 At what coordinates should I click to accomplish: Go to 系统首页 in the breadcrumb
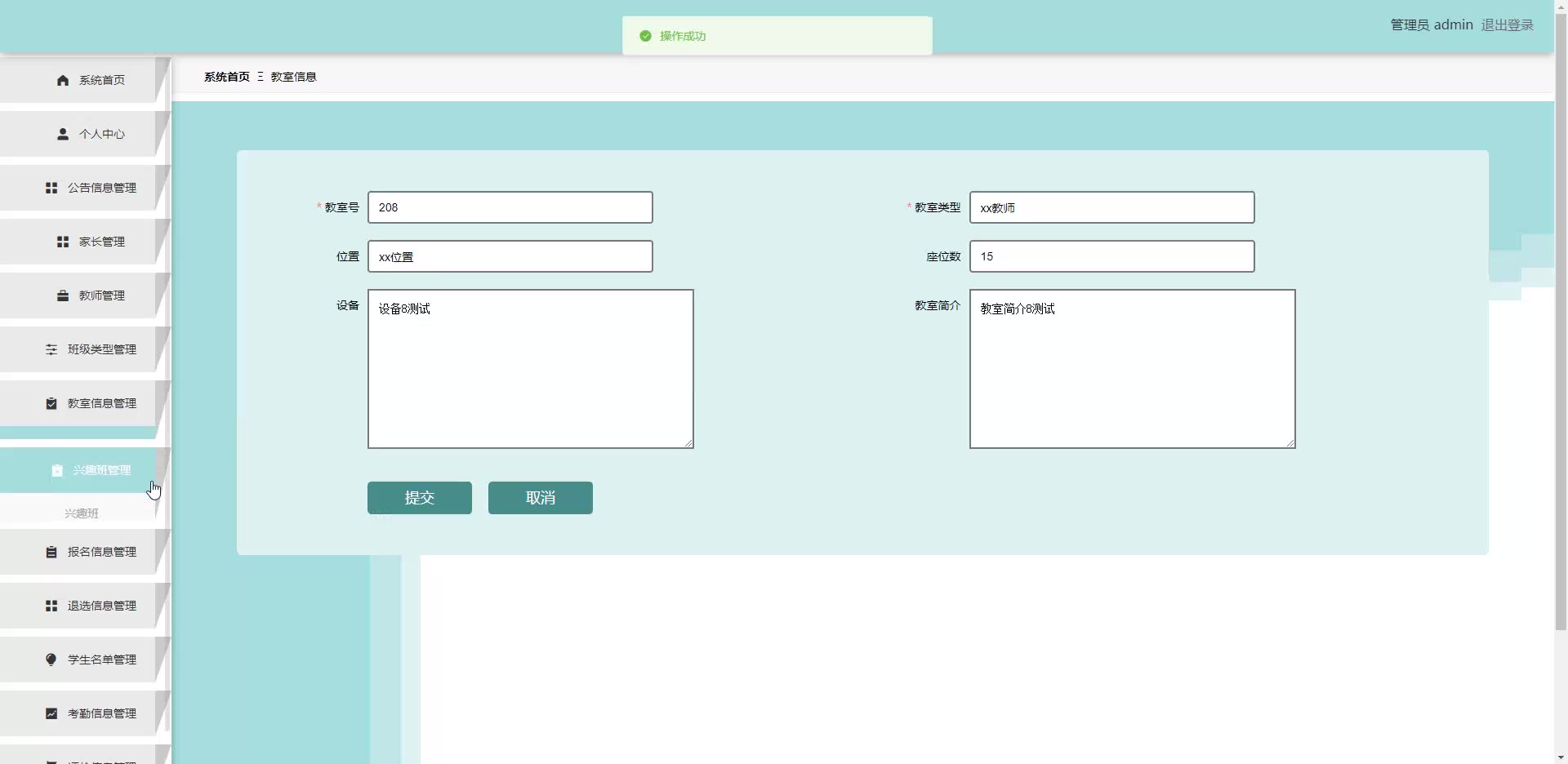coord(227,77)
